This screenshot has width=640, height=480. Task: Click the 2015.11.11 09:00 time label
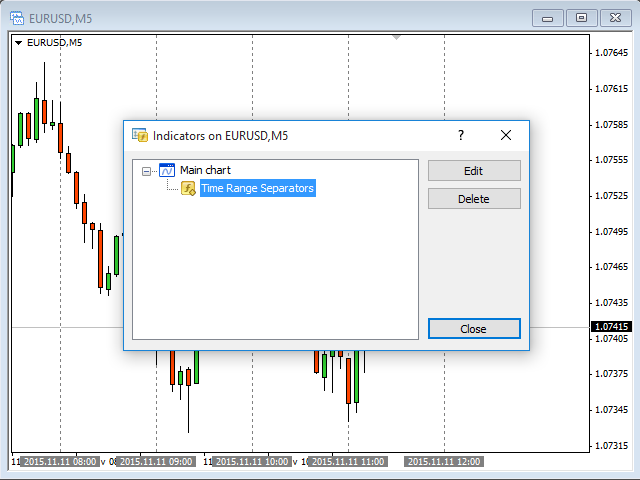(x=155, y=462)
